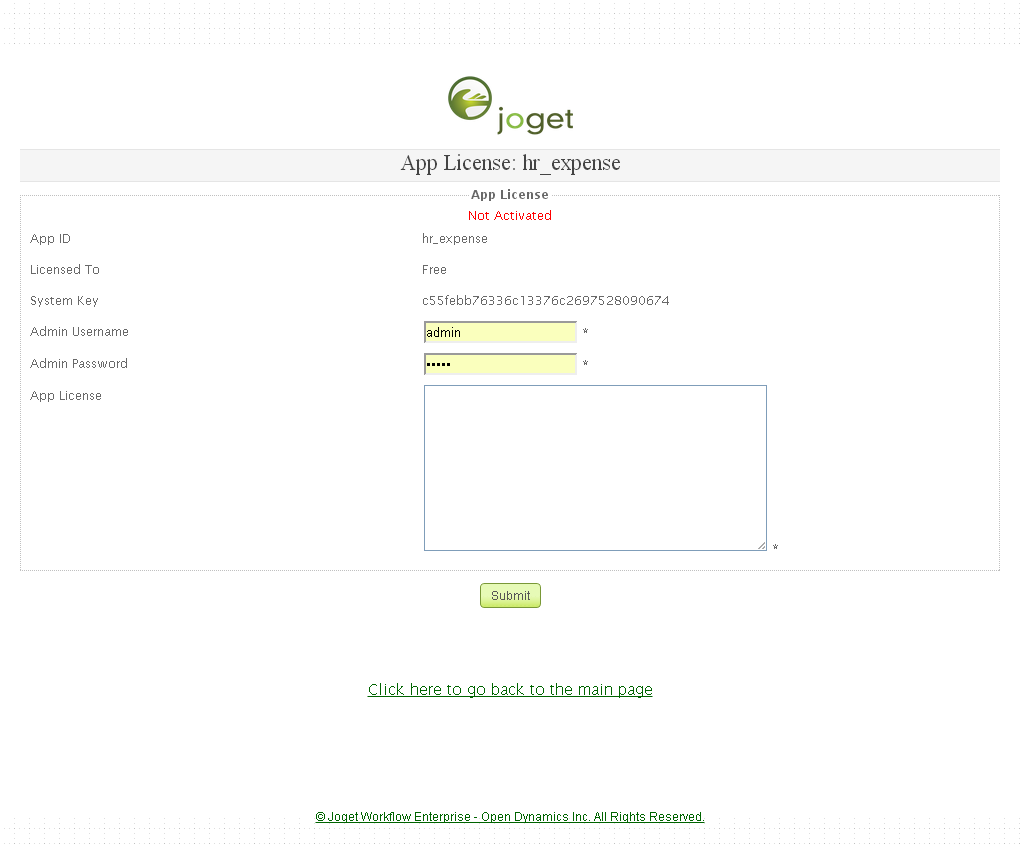Click the Joget logo at top
This screenshot has height=844, width=1020.
click(x=510, y=105)
